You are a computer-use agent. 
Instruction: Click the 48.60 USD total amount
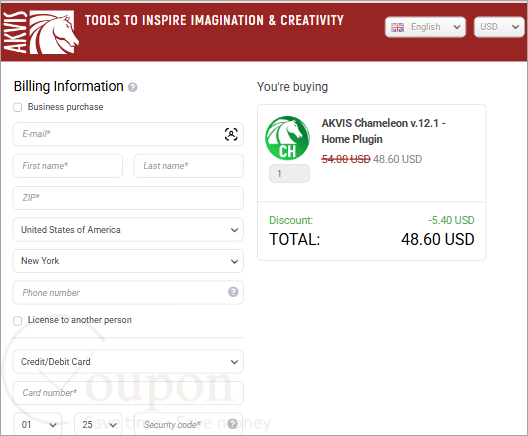[438, 239]
